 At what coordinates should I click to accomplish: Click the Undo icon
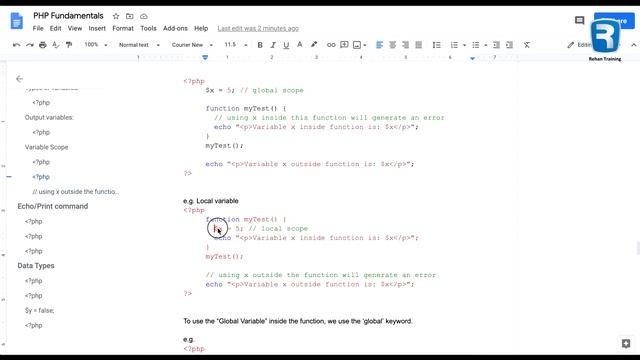click(x=17, y=45)
